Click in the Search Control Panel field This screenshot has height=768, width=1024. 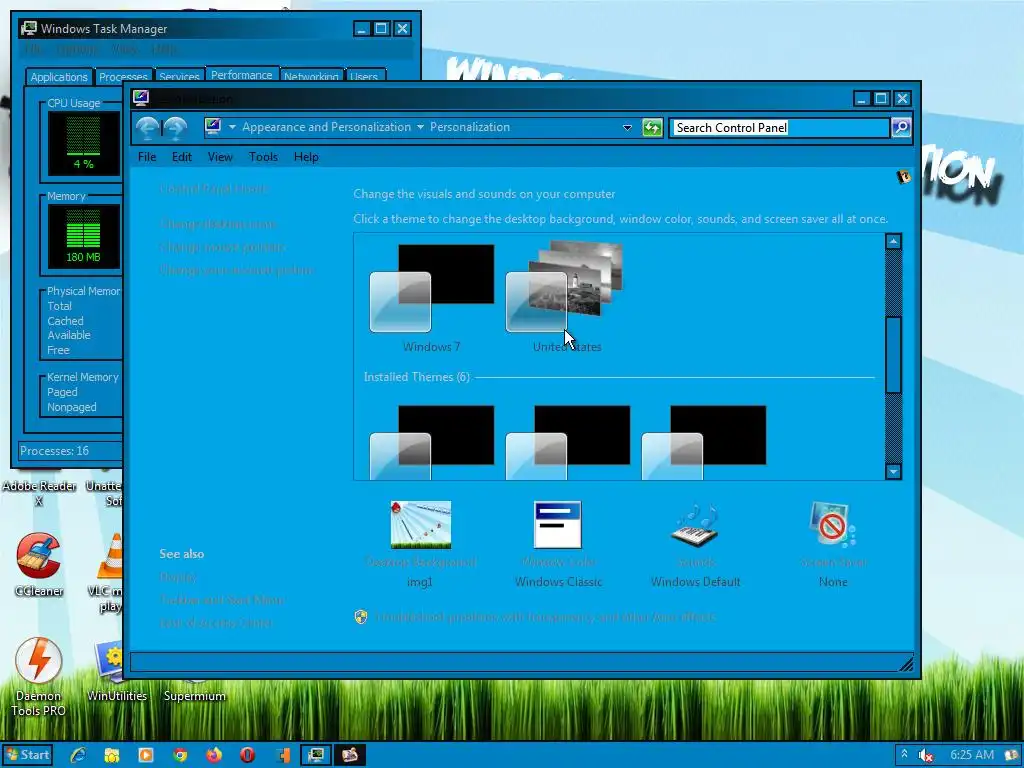coord(780,127)
